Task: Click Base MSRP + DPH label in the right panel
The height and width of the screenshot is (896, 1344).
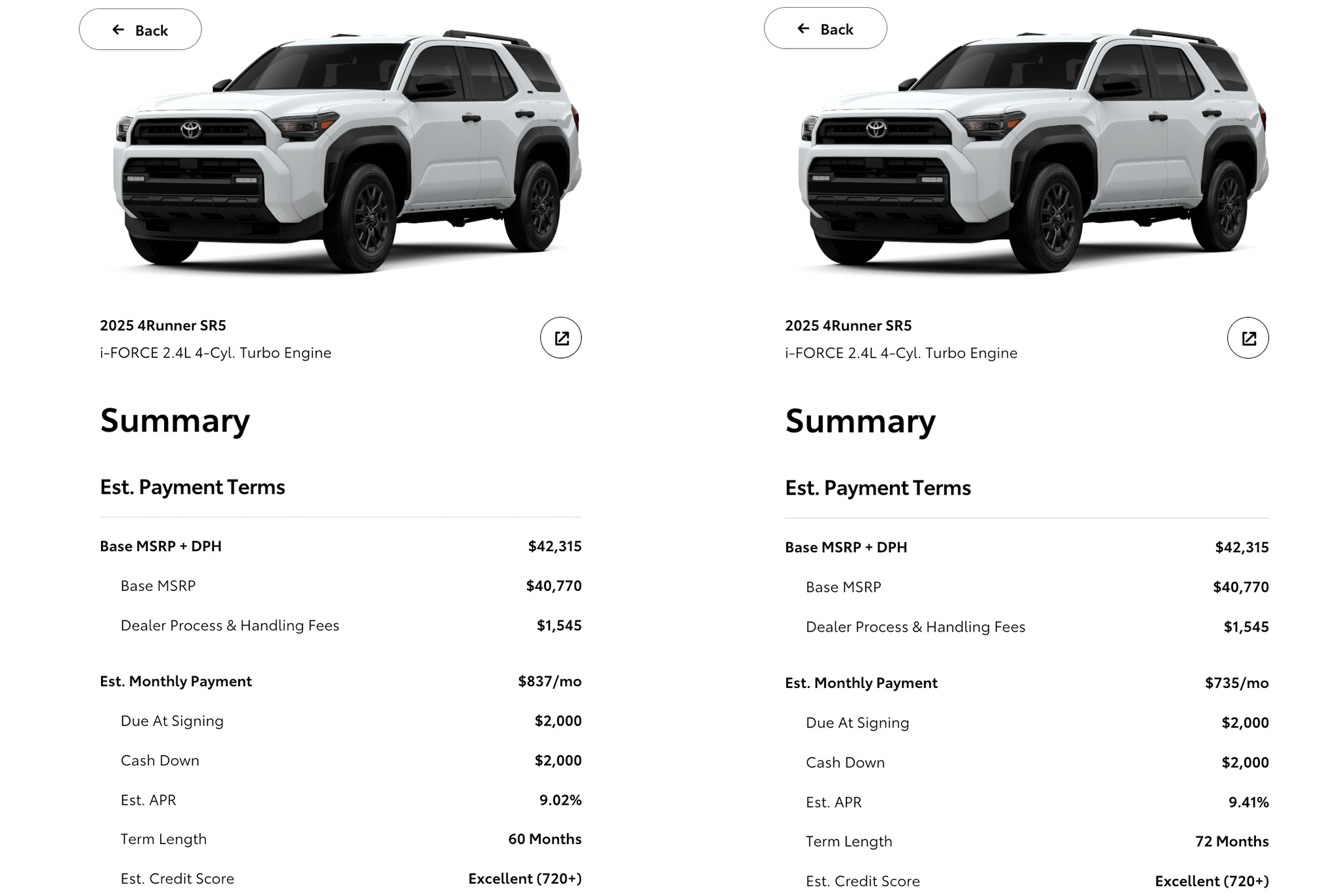Action: pos(846,547)
